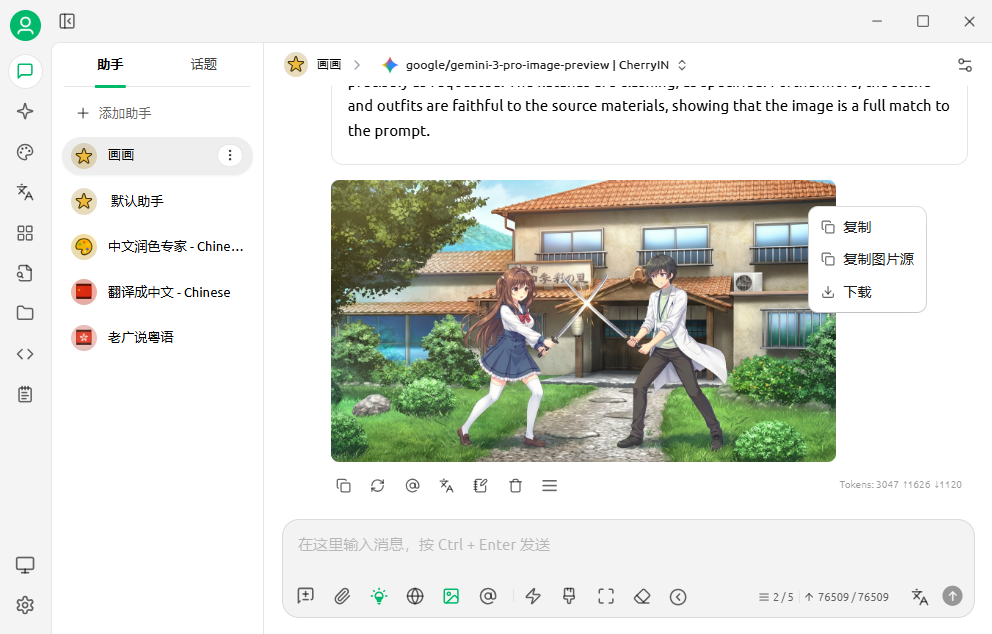Choose 复制 from the context menu
992x634 pixels.
[867, 227]
